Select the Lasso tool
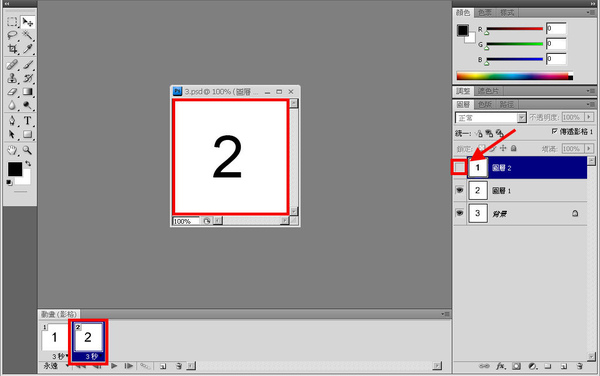This screenshot has height=376, width=600. pos(12,36)
